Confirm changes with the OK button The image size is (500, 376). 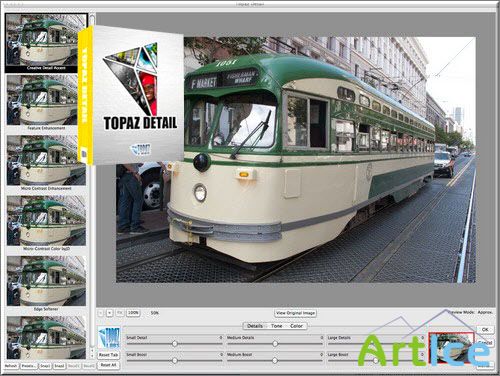(x=485, y=329)
